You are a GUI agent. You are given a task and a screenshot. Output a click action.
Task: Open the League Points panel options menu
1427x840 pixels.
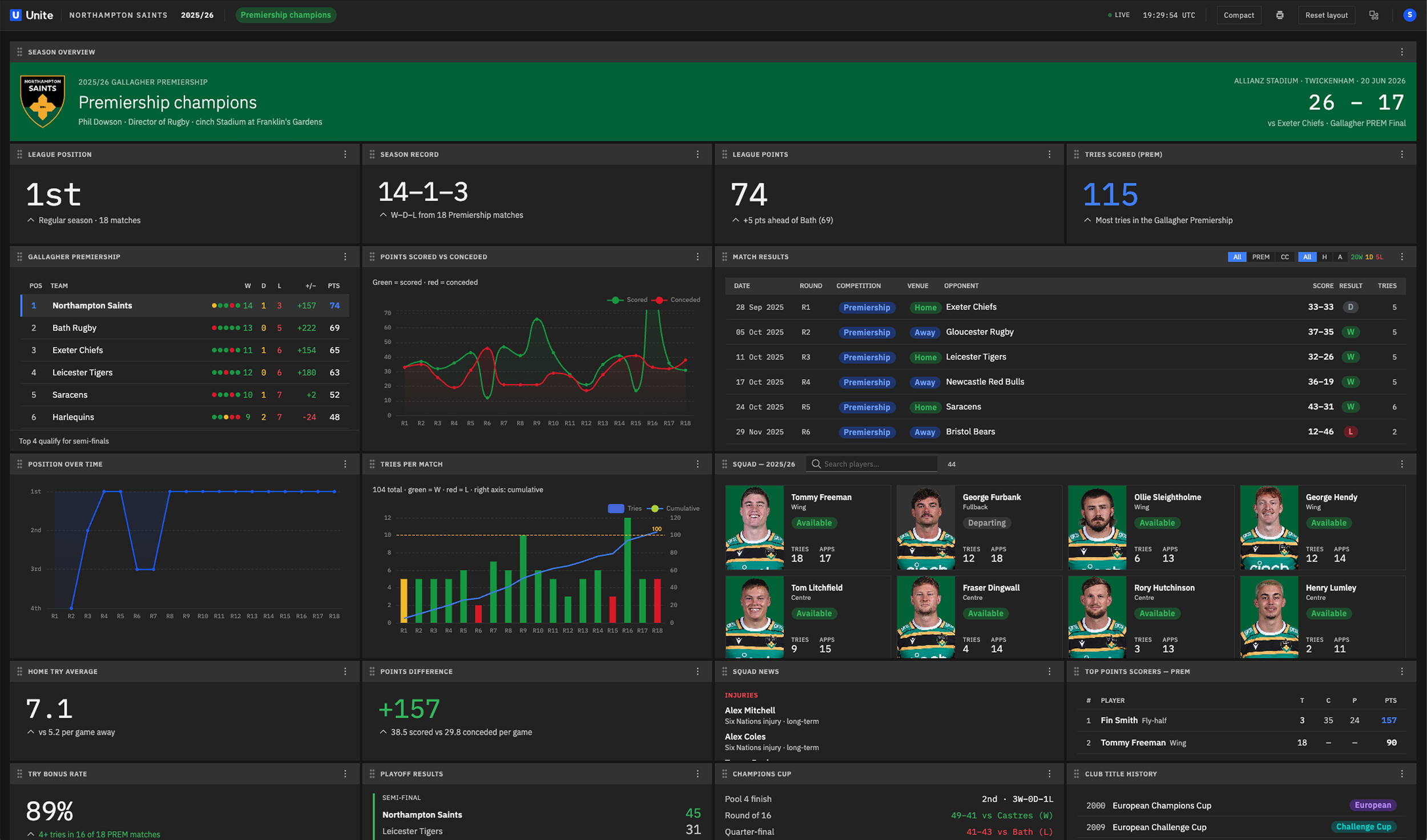(1049, 155)
